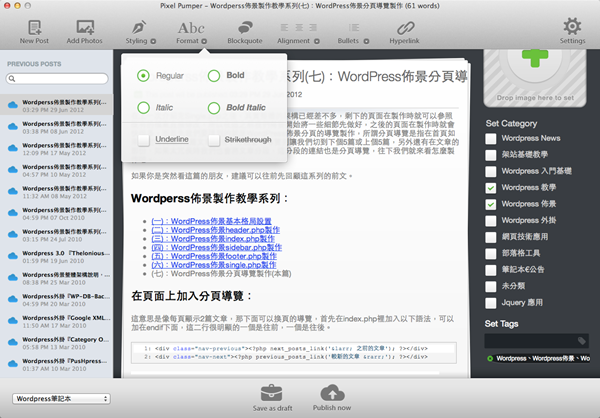
Task: Select the Regular radio button
Action: tap(143, 75)
